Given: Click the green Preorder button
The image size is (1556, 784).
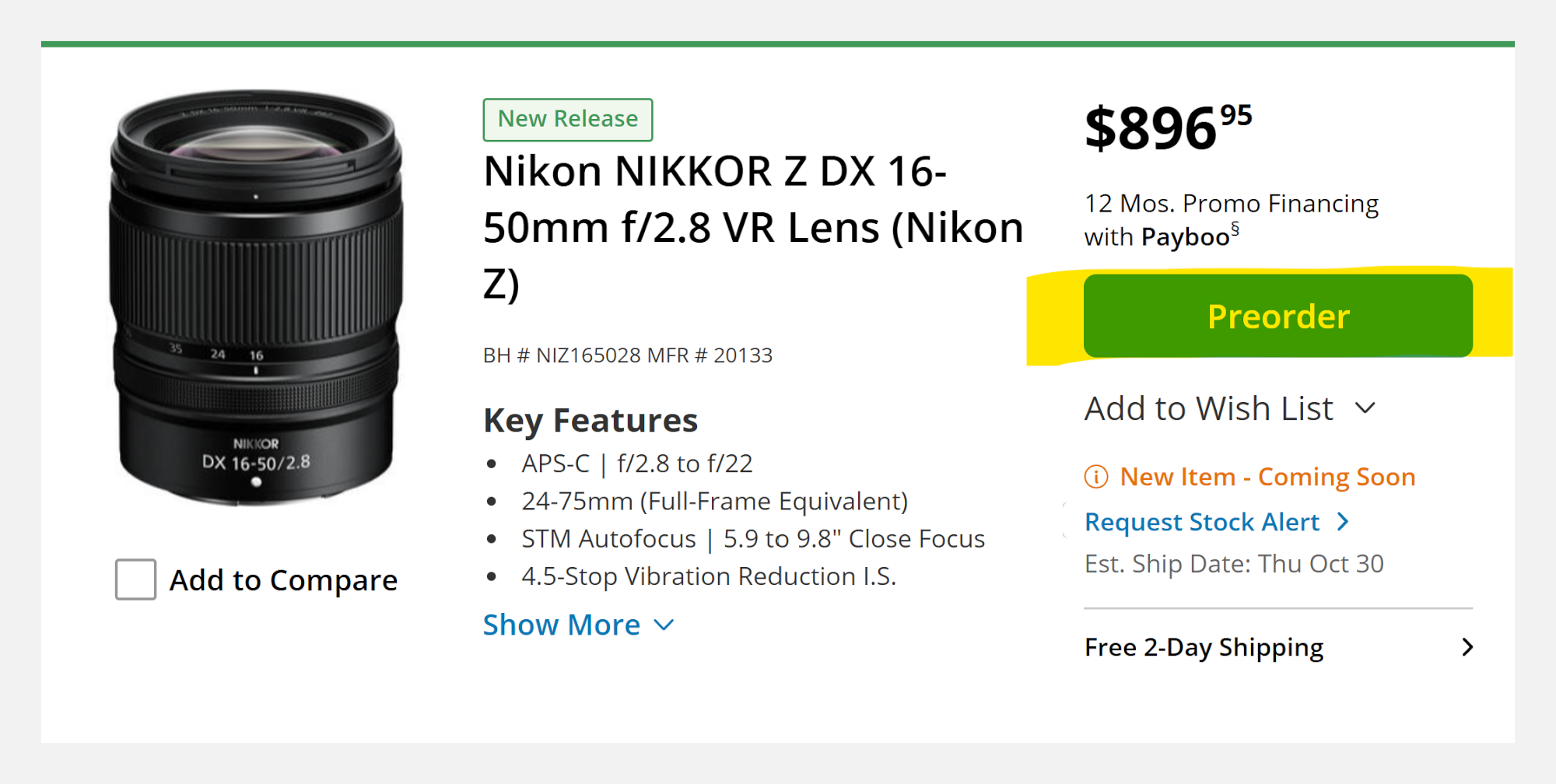Looking at the screenshot, I should click(1277, 317).
